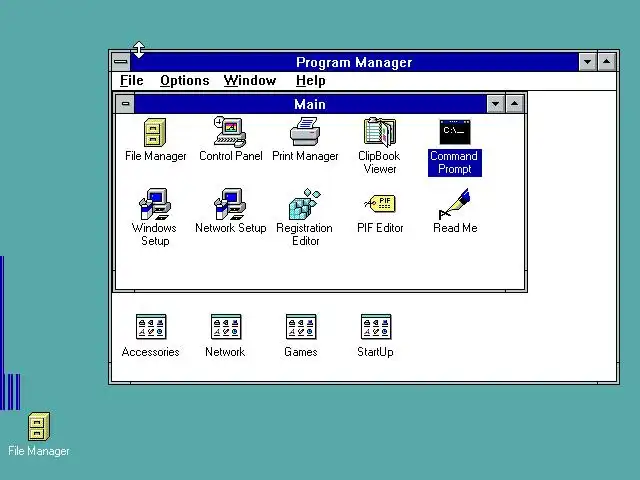Select the Windows Setup icon

155,204
